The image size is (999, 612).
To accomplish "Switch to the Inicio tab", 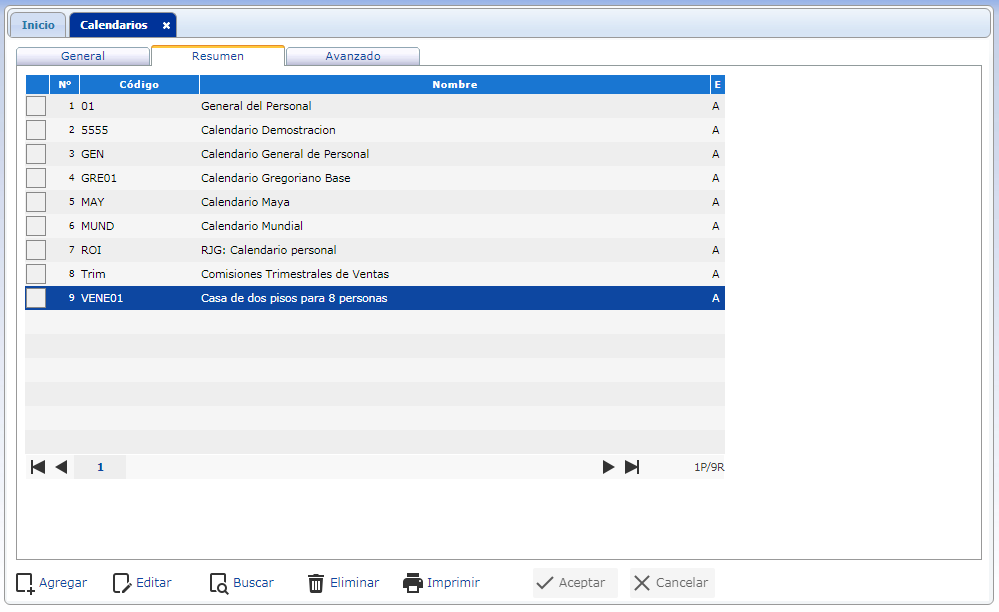I will [38, 25].
